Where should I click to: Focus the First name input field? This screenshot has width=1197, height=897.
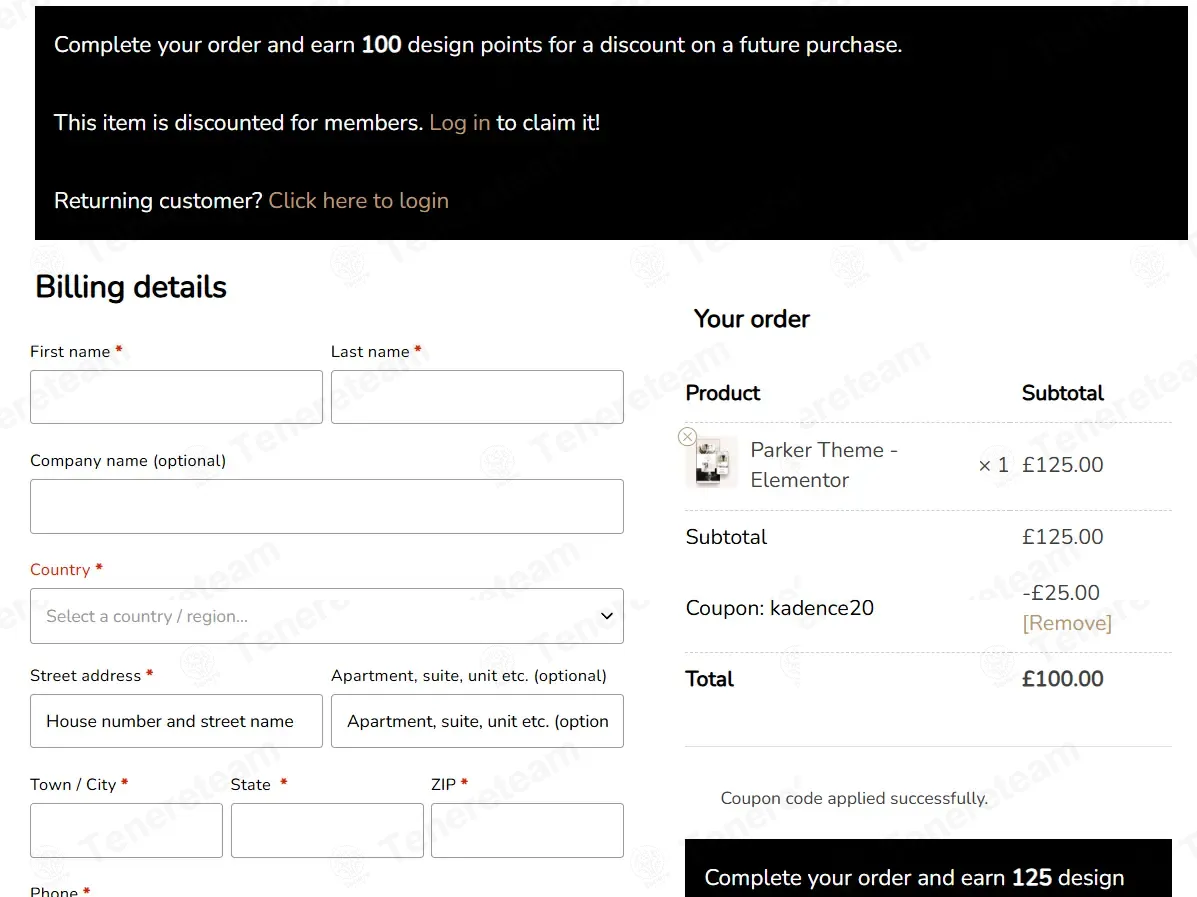[176, 397]
